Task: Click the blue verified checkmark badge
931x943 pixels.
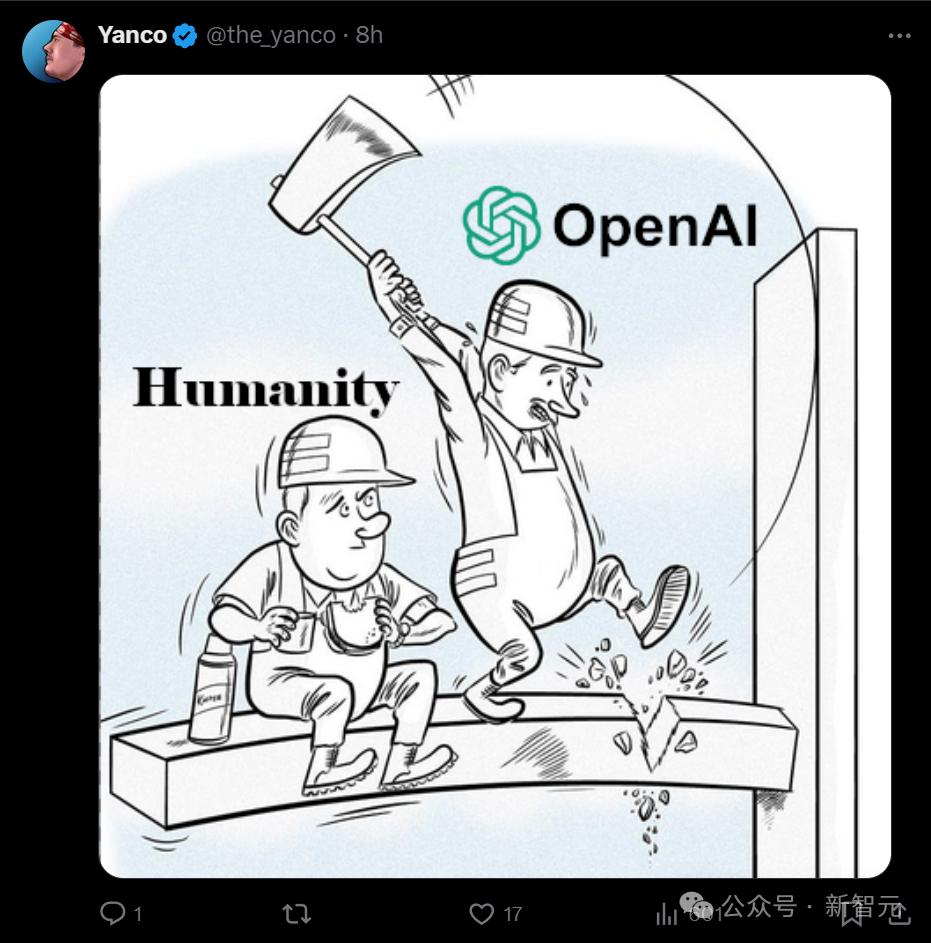Action: tap(185, 35)
